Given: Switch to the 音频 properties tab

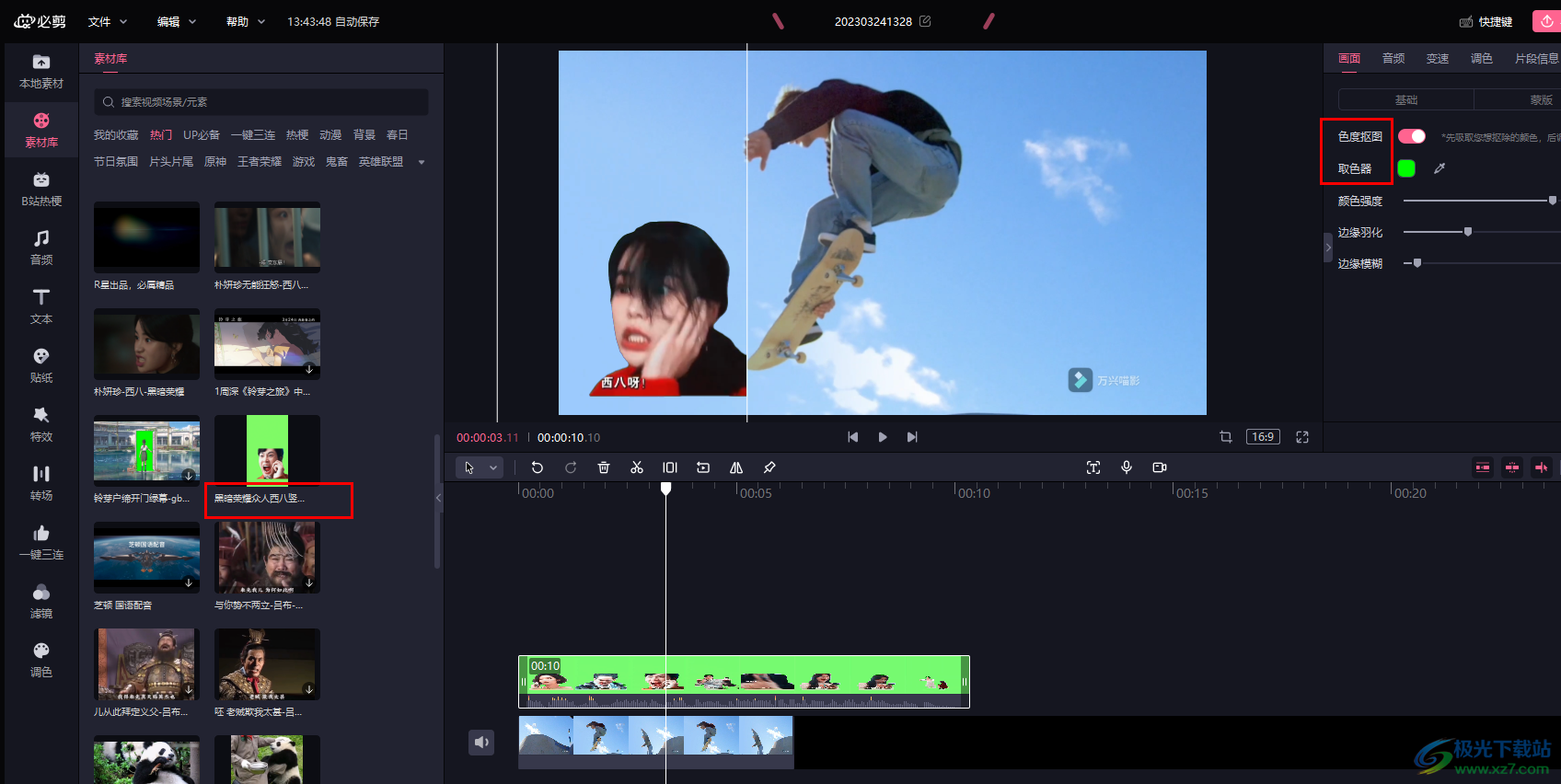Looking at the screenshot, I should 1393,58.
